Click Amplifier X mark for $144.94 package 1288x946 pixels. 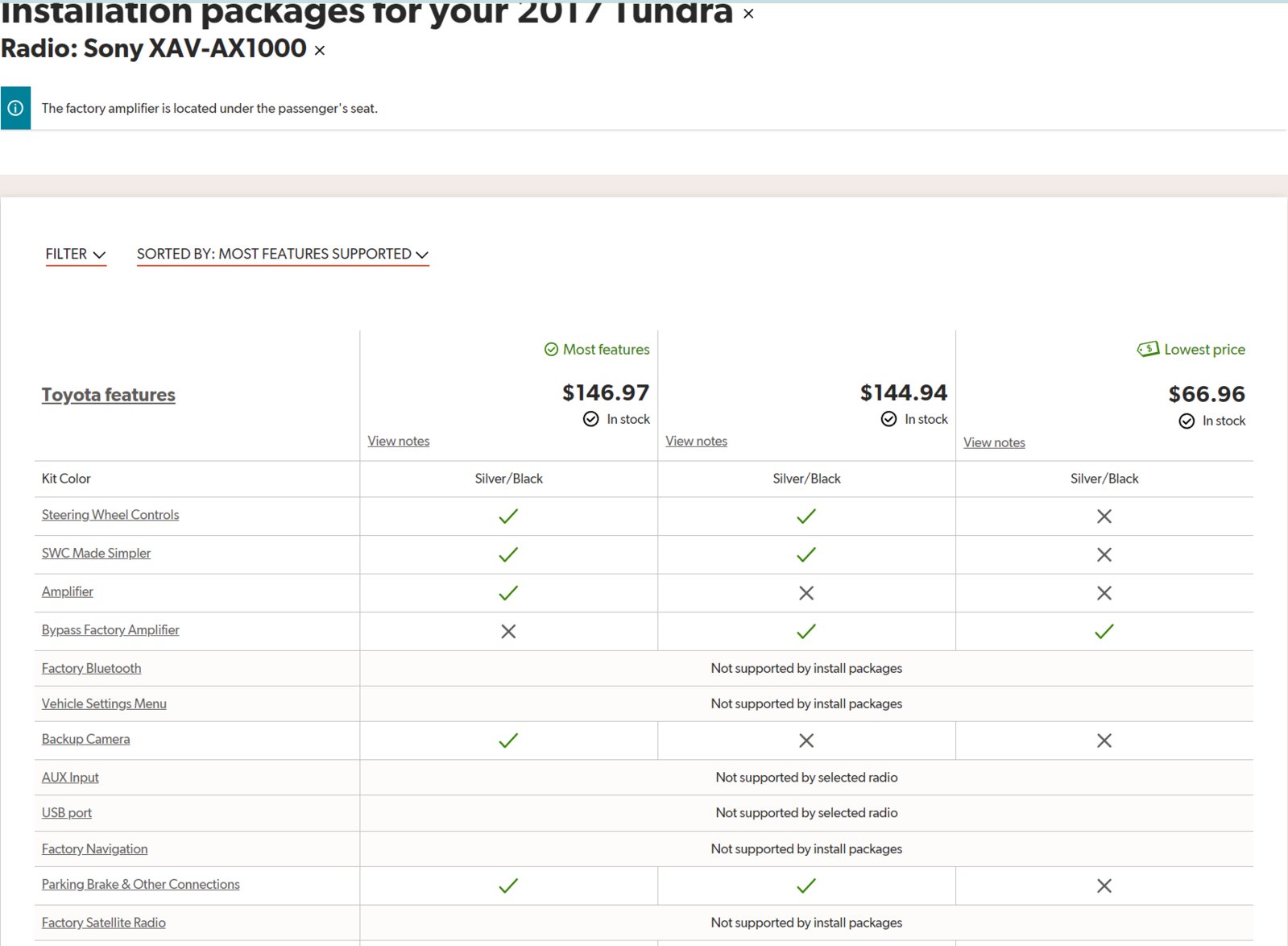click(x=806, y=593)
